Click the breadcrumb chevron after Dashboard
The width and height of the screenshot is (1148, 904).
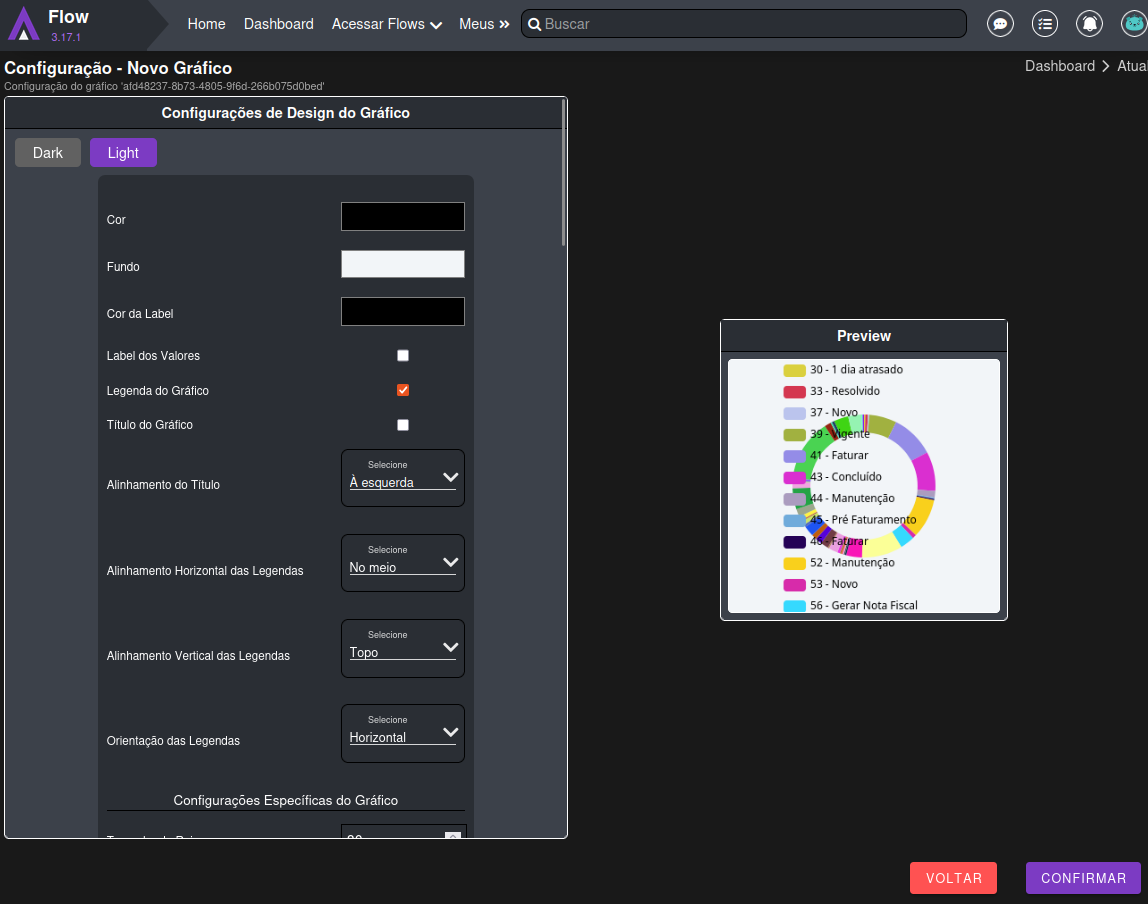point(1106,66)
